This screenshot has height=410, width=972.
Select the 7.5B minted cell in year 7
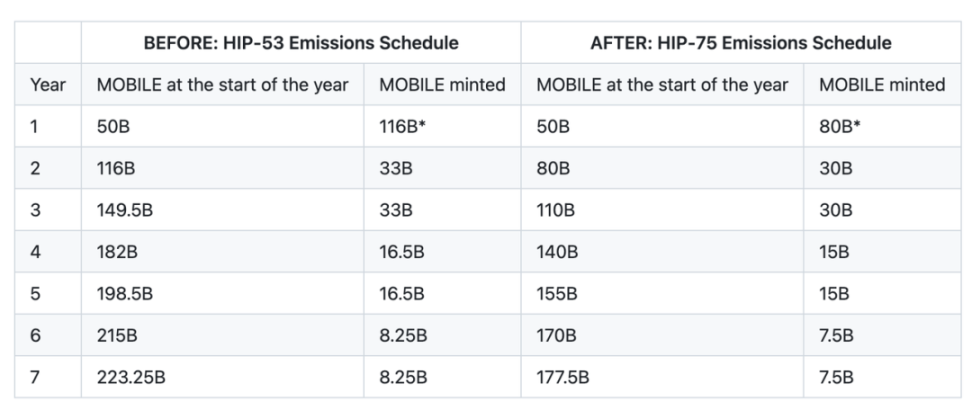[x=882, y=377]
